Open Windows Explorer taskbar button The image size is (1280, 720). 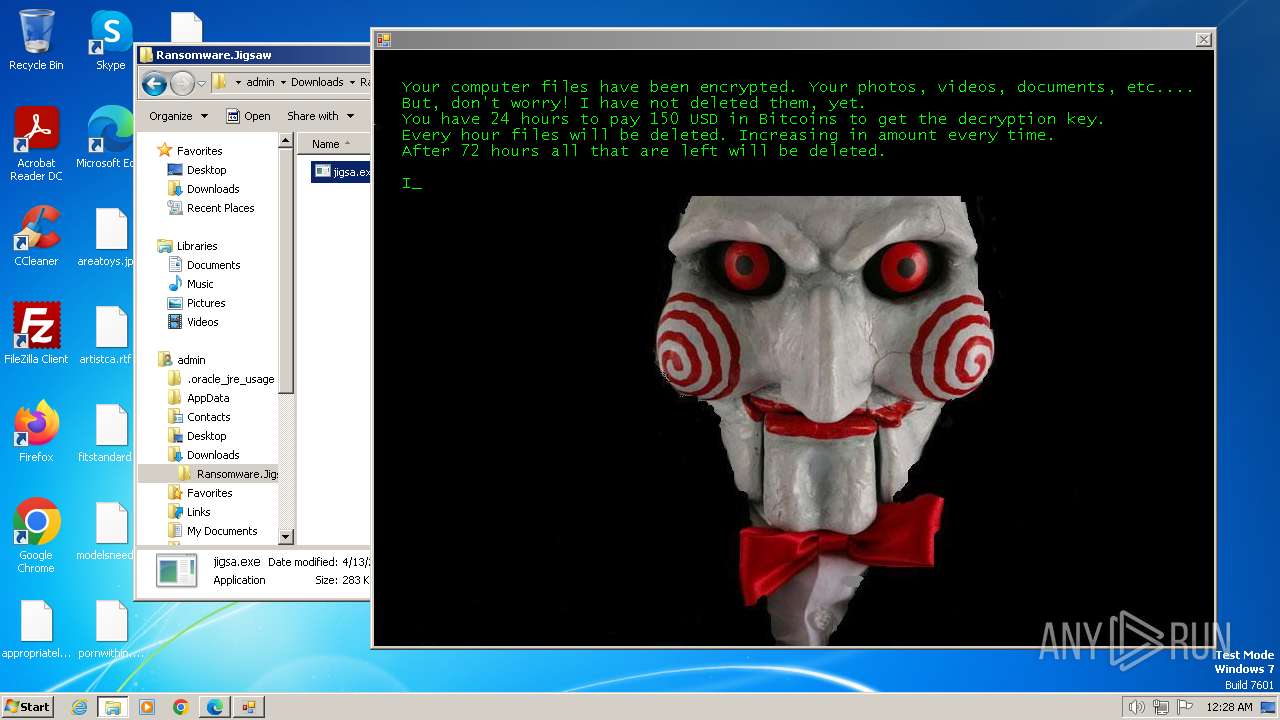click(x=112, y=707)
